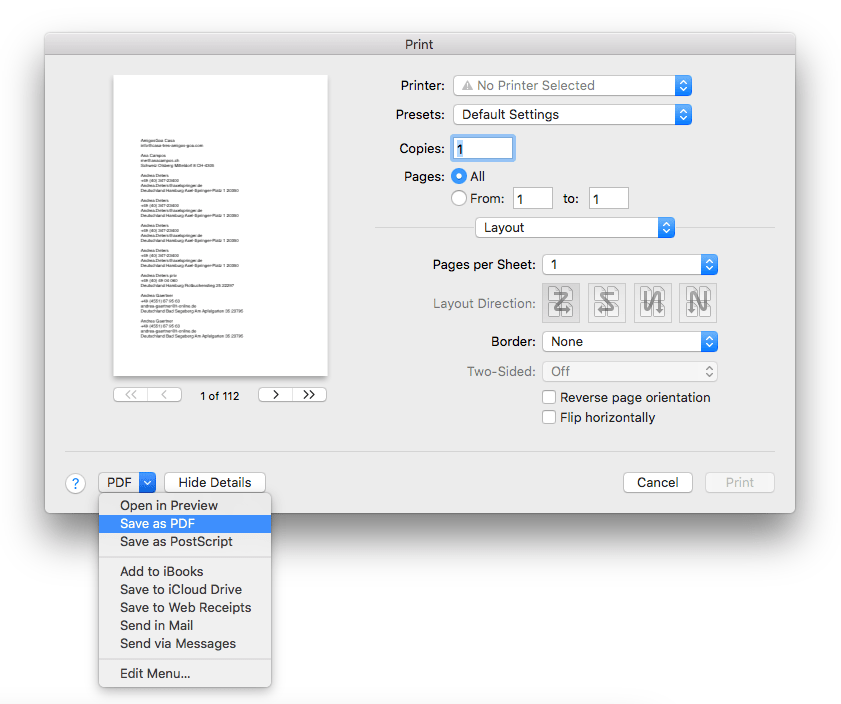Choose the third layout direction pattern
The image size is (841, 704).
coord(652,302)
